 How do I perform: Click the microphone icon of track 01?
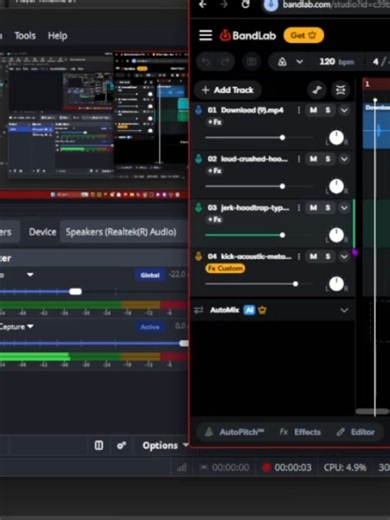pos(199,110)
